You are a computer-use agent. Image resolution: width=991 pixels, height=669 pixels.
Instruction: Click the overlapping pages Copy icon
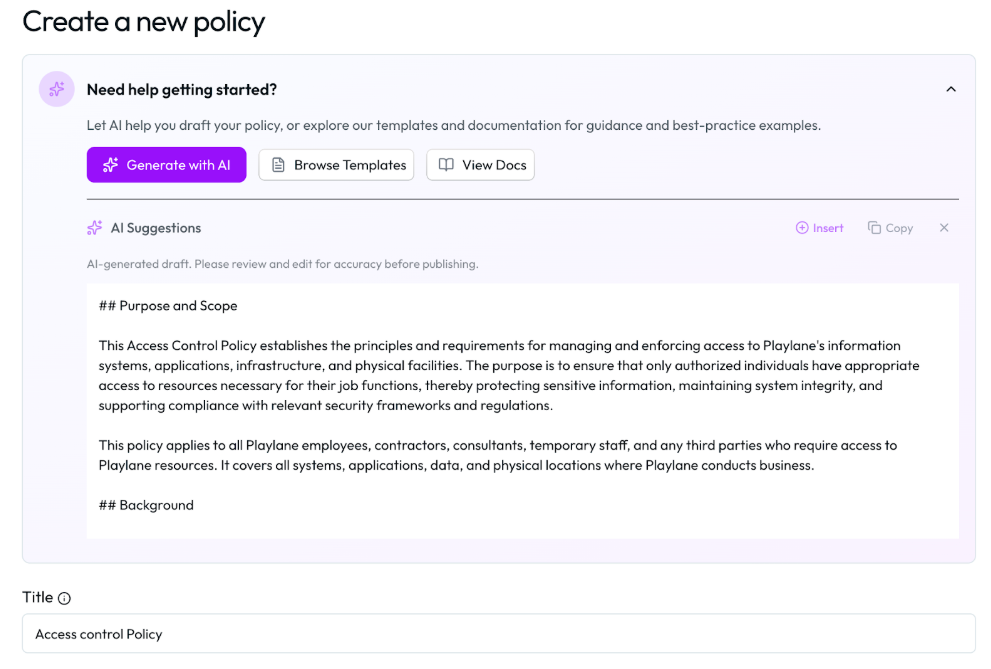[874, 228]
